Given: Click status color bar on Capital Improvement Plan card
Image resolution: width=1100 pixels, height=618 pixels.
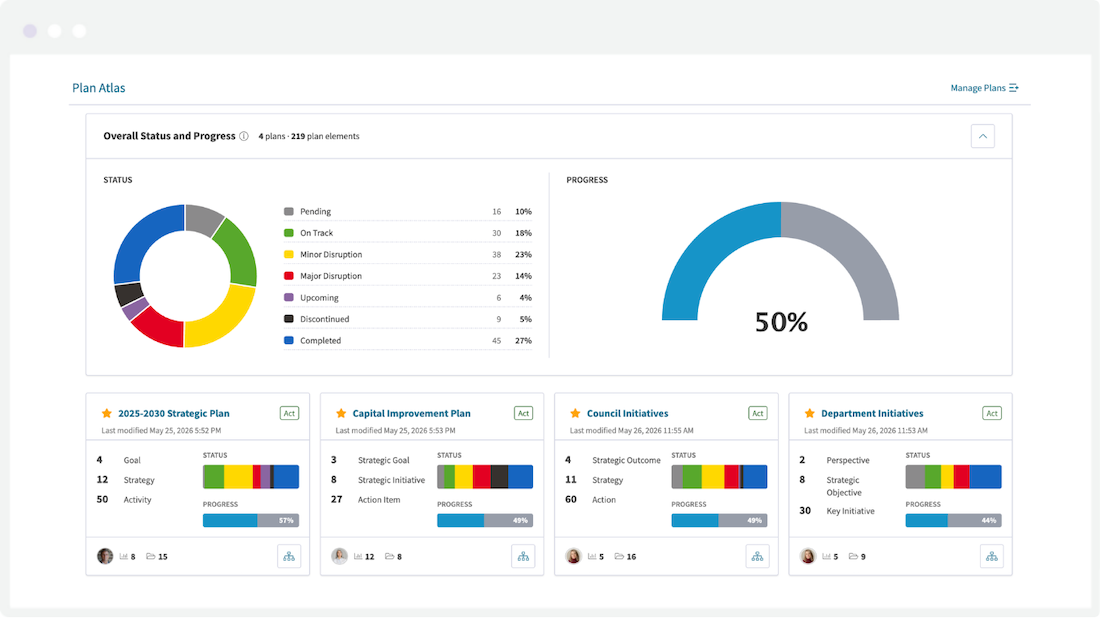Looking at the screenshot, I should point(485,477).
